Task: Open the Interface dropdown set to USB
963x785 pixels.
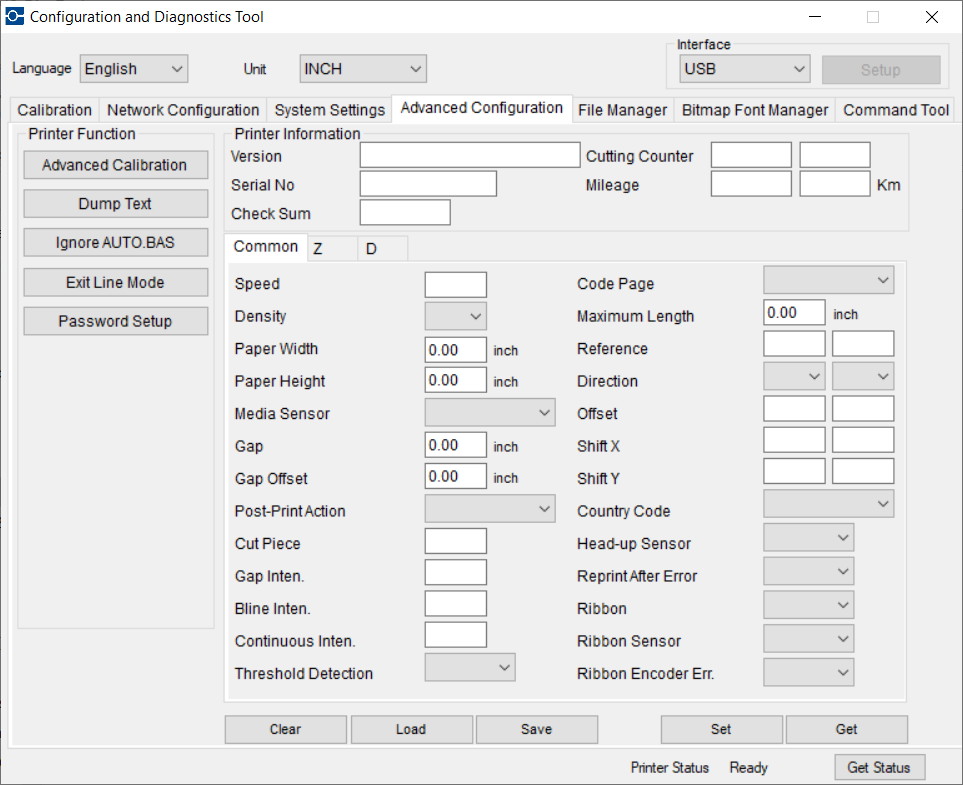Action: point(744,69)
